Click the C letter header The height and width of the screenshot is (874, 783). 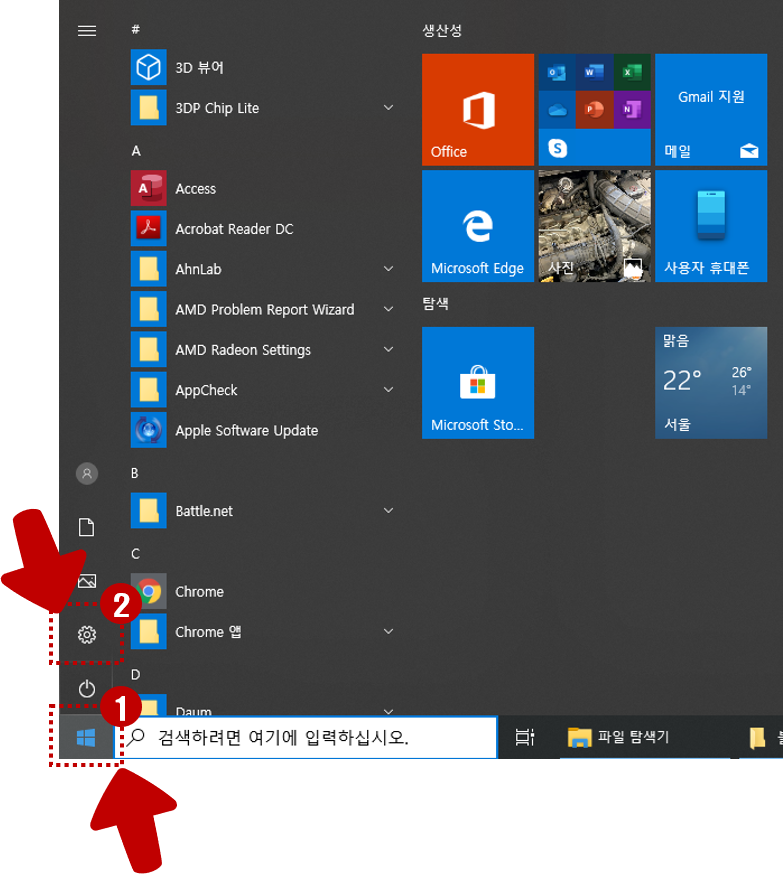point(135,553)
